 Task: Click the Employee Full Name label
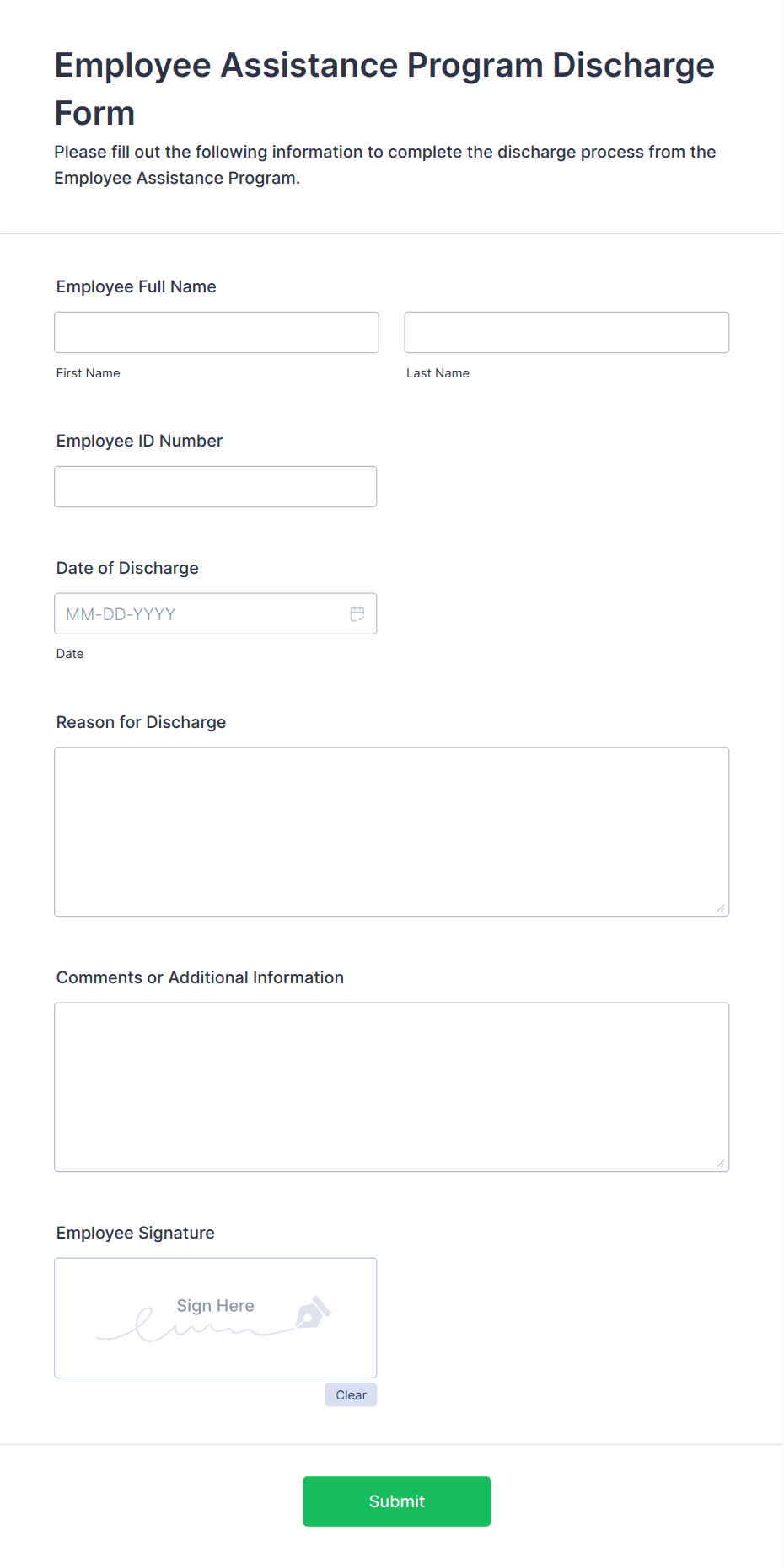(137, 286)
